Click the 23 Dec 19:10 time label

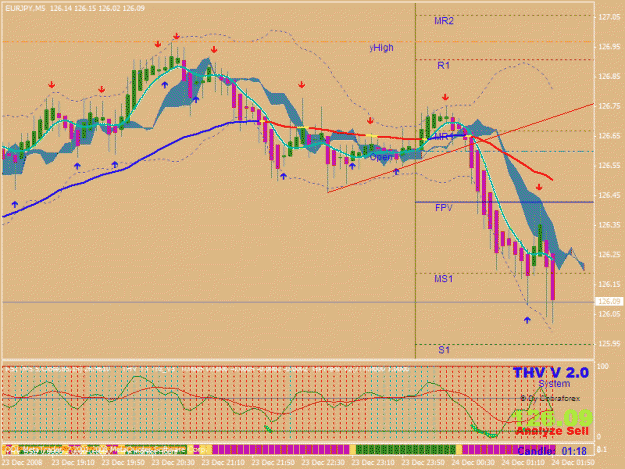tap(73, 463)
